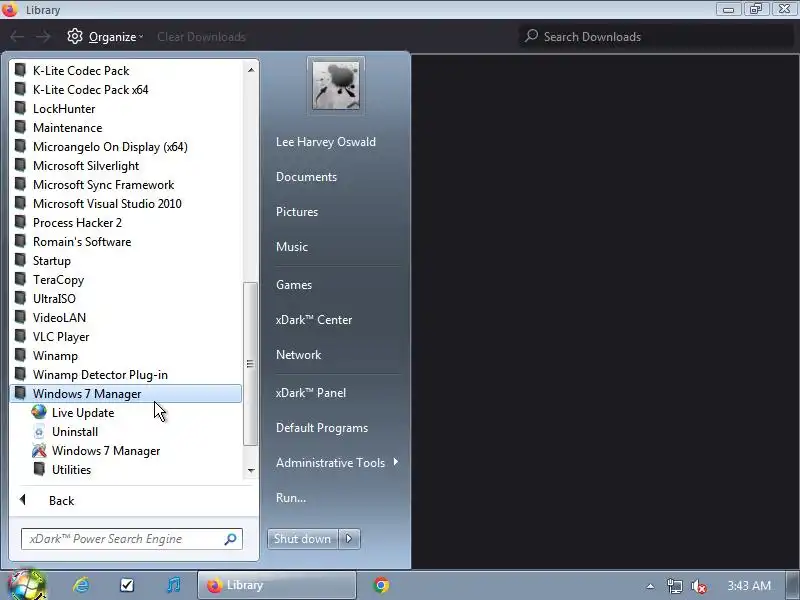Open Microangelo On Display (x64) folder
The width and height of the screenshot is (800, 600).
coord(125,146)
